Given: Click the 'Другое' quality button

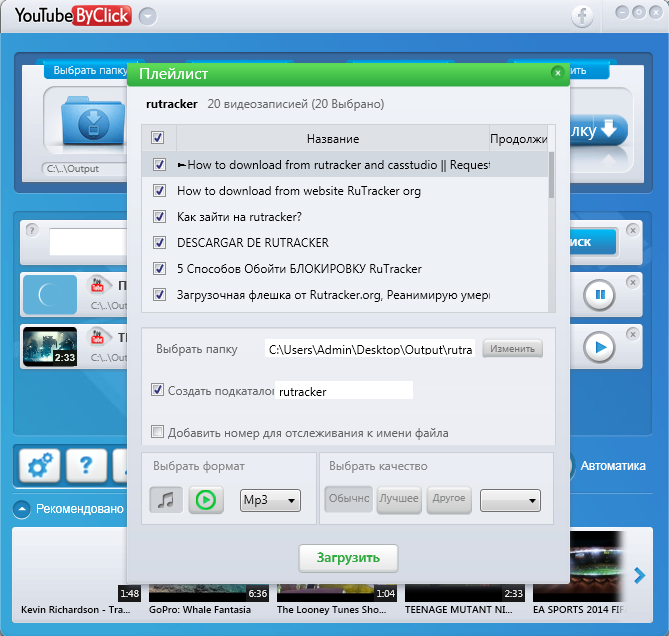Looking at the screenshot, I should (449, 499).
